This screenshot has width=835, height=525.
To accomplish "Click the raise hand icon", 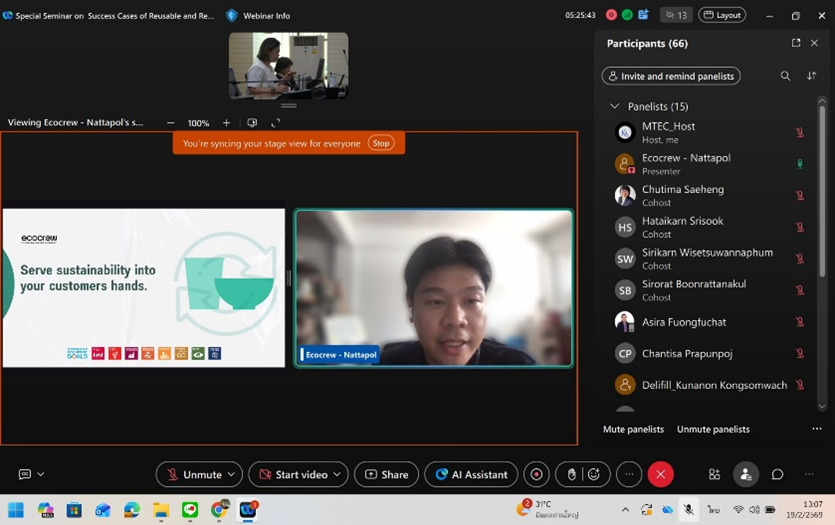I will click(572, 474).
